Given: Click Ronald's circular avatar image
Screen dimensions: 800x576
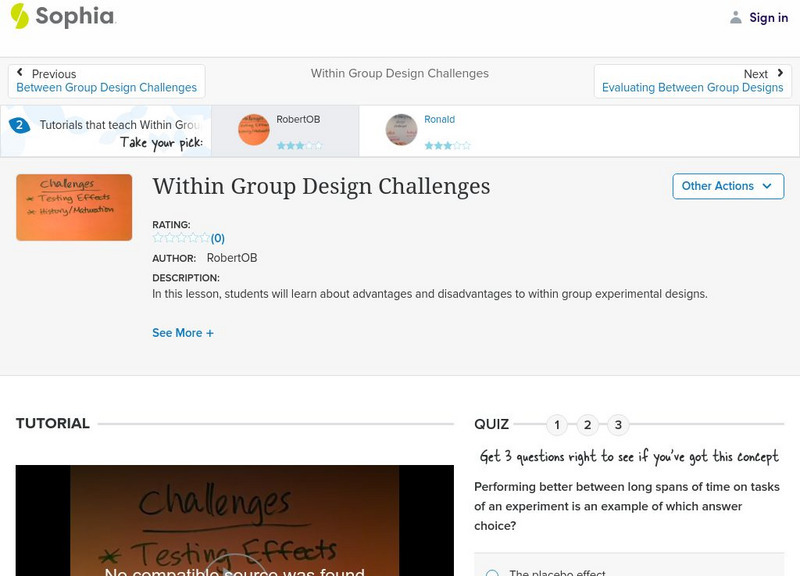Looking at the screenshot, I should click(400, 130).
